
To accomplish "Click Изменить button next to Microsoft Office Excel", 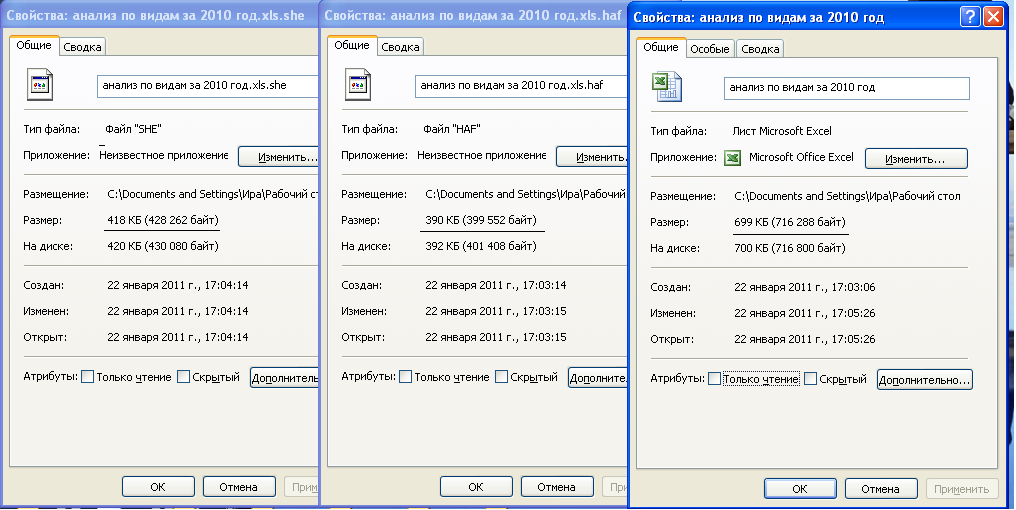I will pos(916,158).
